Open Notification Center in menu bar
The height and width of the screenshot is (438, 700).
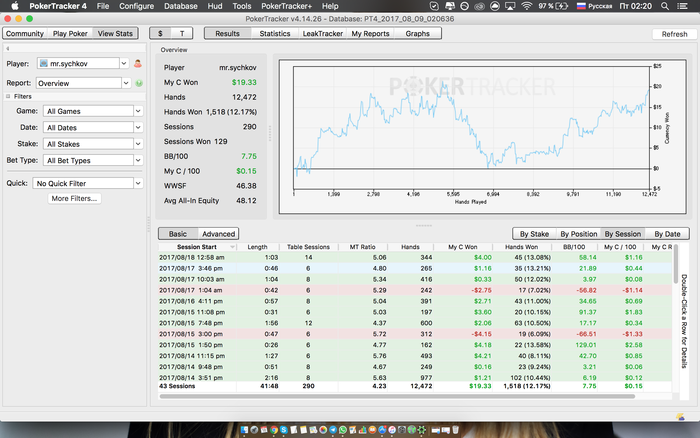click(x=682, y=6)
